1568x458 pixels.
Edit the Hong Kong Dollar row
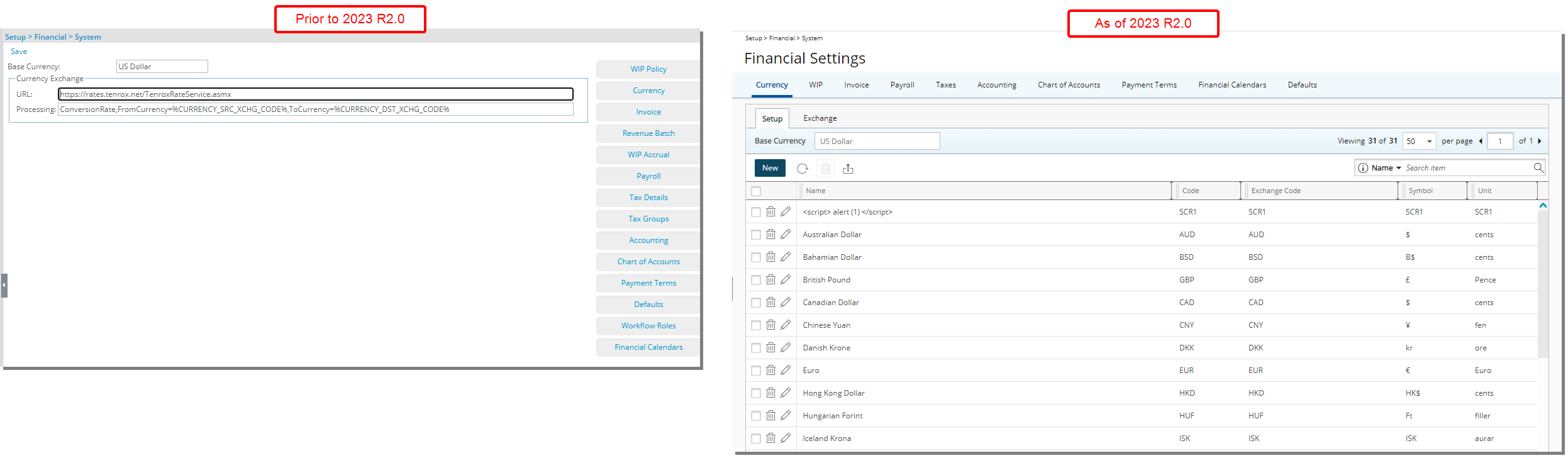(x=786, y=393)
